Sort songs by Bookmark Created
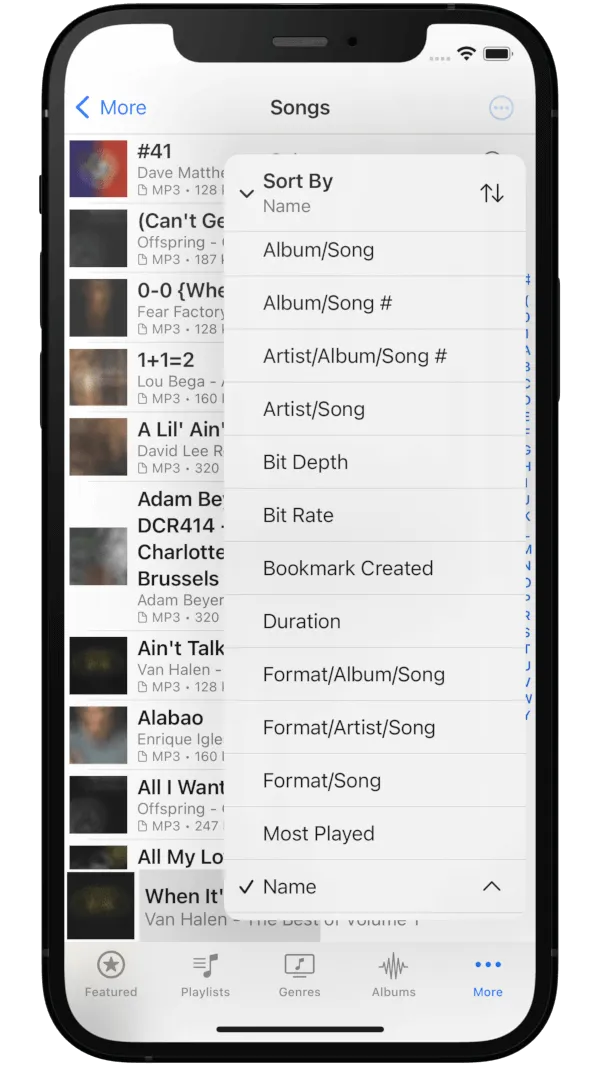This screenshot has width=600, height=1066. point(374,568)
